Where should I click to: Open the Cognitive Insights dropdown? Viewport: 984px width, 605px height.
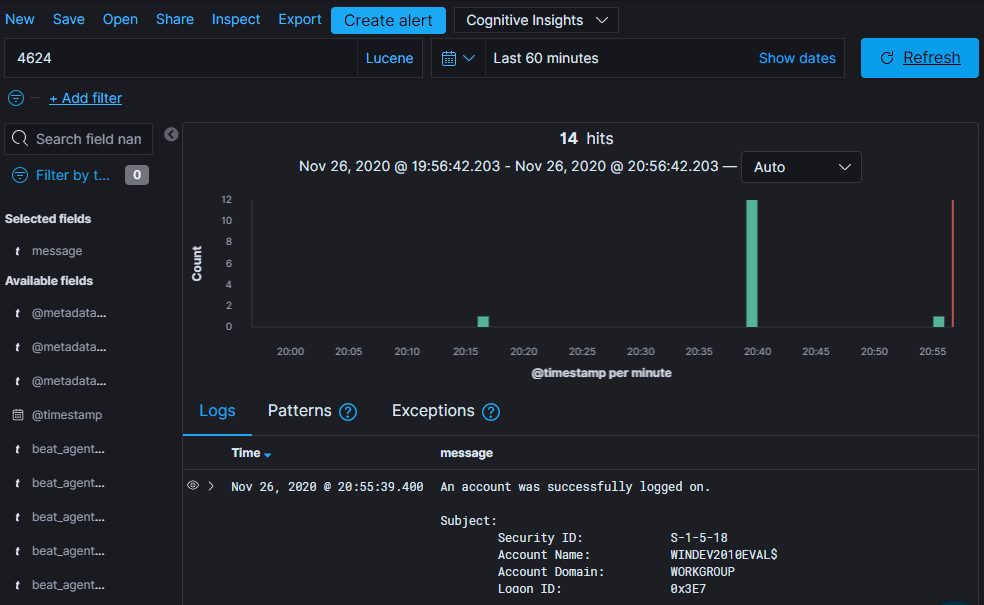(537, 20)
